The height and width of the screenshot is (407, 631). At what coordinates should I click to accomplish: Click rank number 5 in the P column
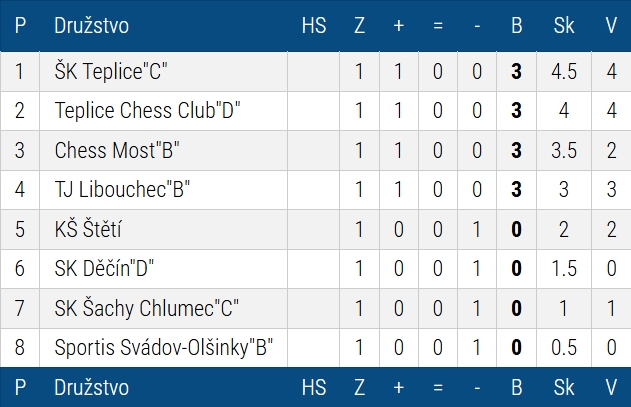20,230
